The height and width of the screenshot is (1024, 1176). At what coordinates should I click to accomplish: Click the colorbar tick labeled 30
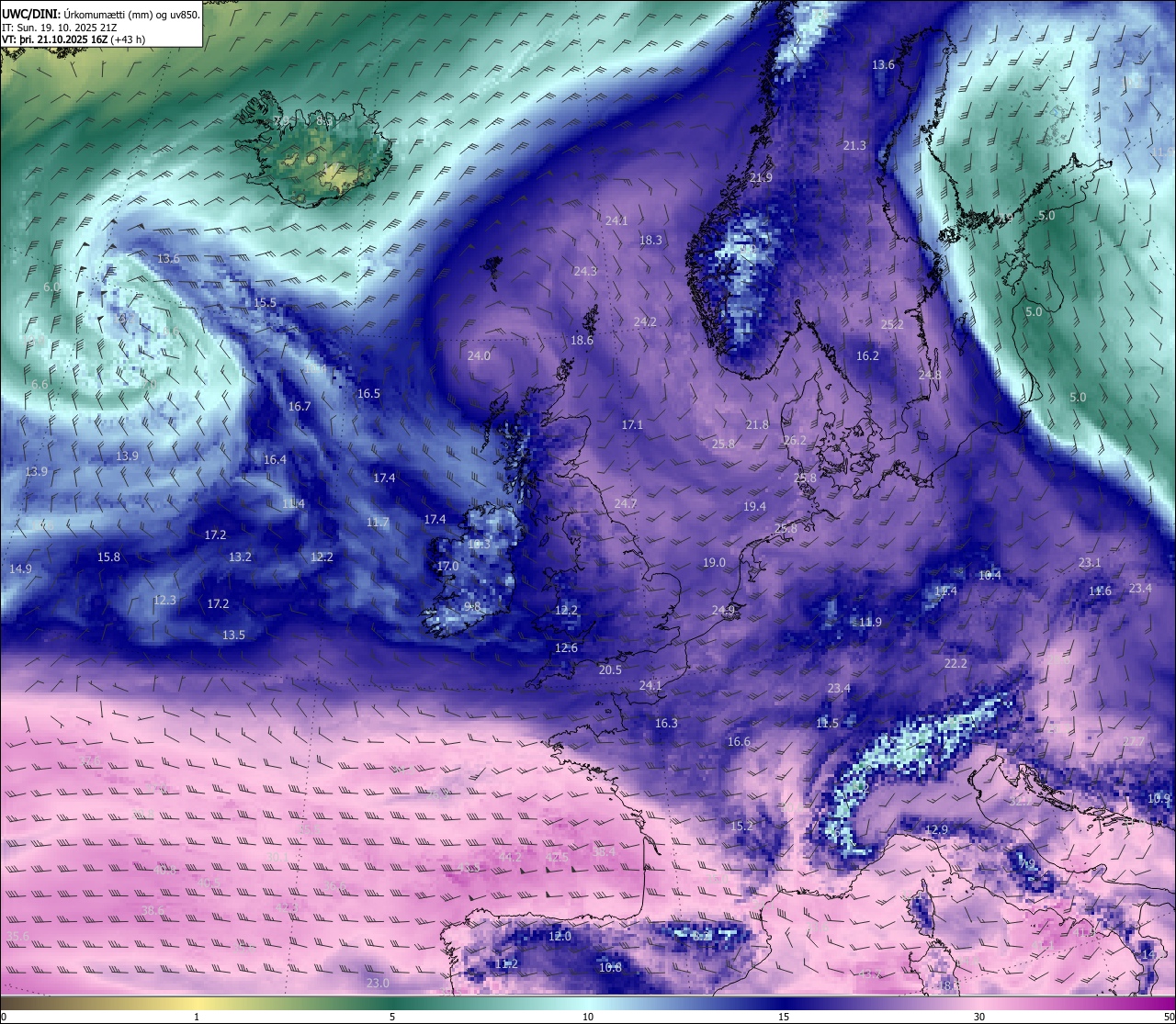tap(979, 1017)
